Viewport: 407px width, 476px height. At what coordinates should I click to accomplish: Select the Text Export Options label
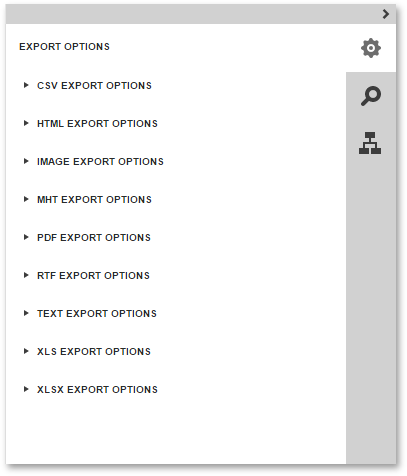point(97,314)
